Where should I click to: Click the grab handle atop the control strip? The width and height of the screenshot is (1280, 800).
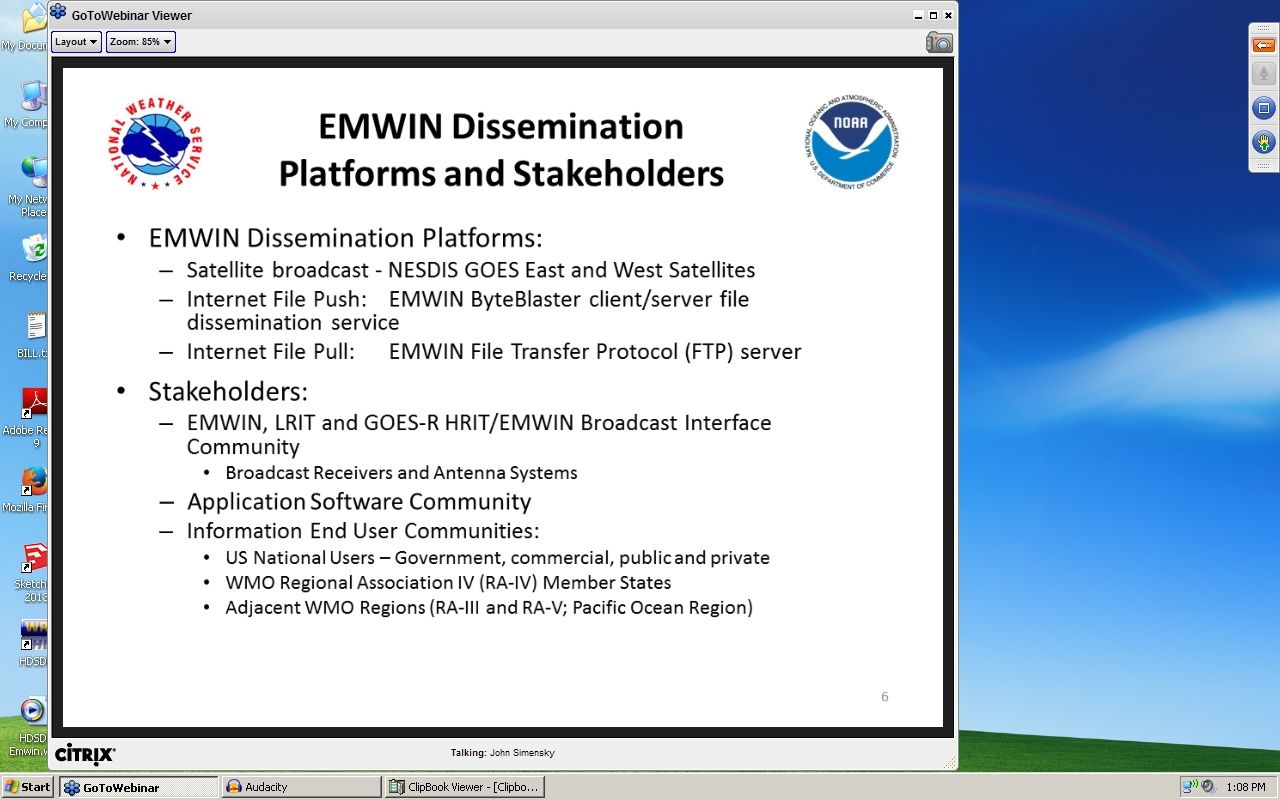(1264, 26)
